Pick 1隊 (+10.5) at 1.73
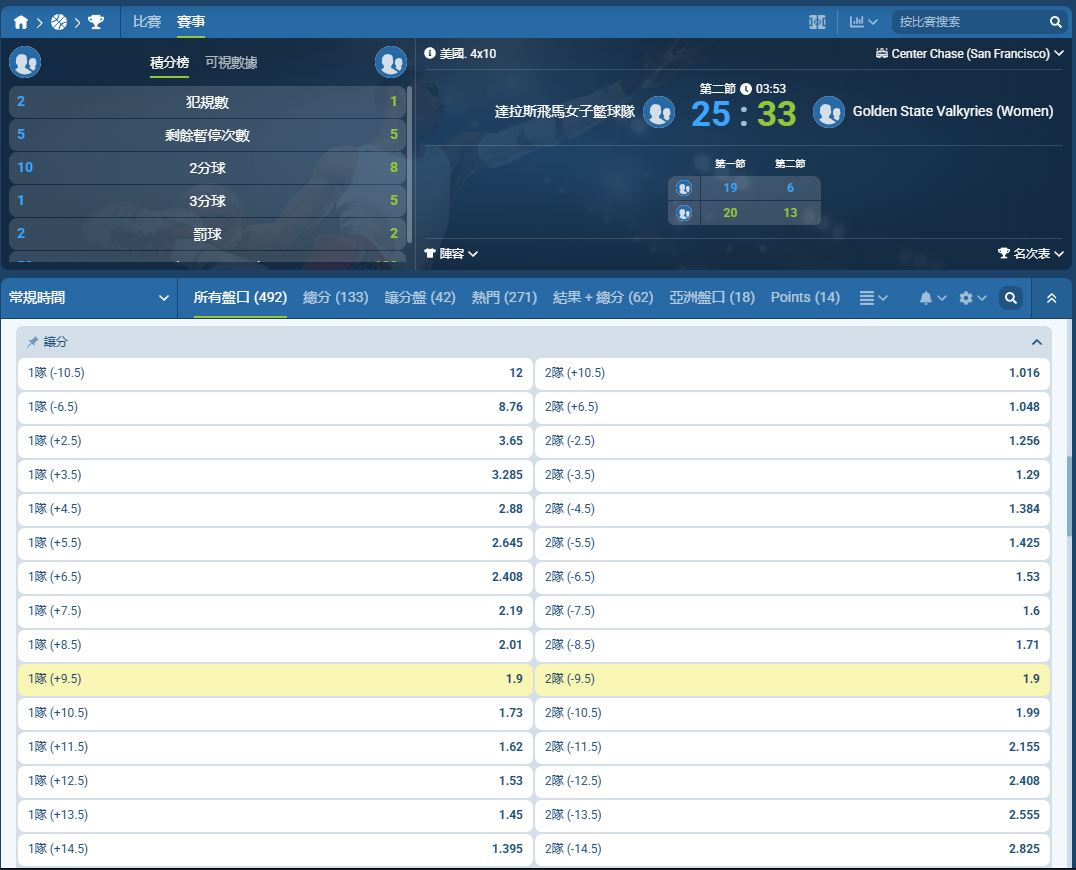 (x=275, y=713)
